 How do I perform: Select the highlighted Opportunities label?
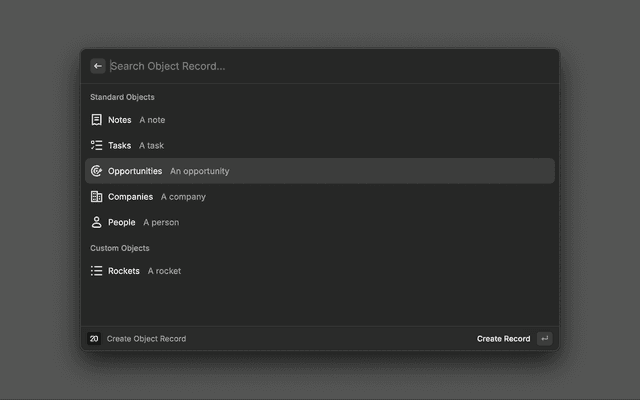(135, 171)
